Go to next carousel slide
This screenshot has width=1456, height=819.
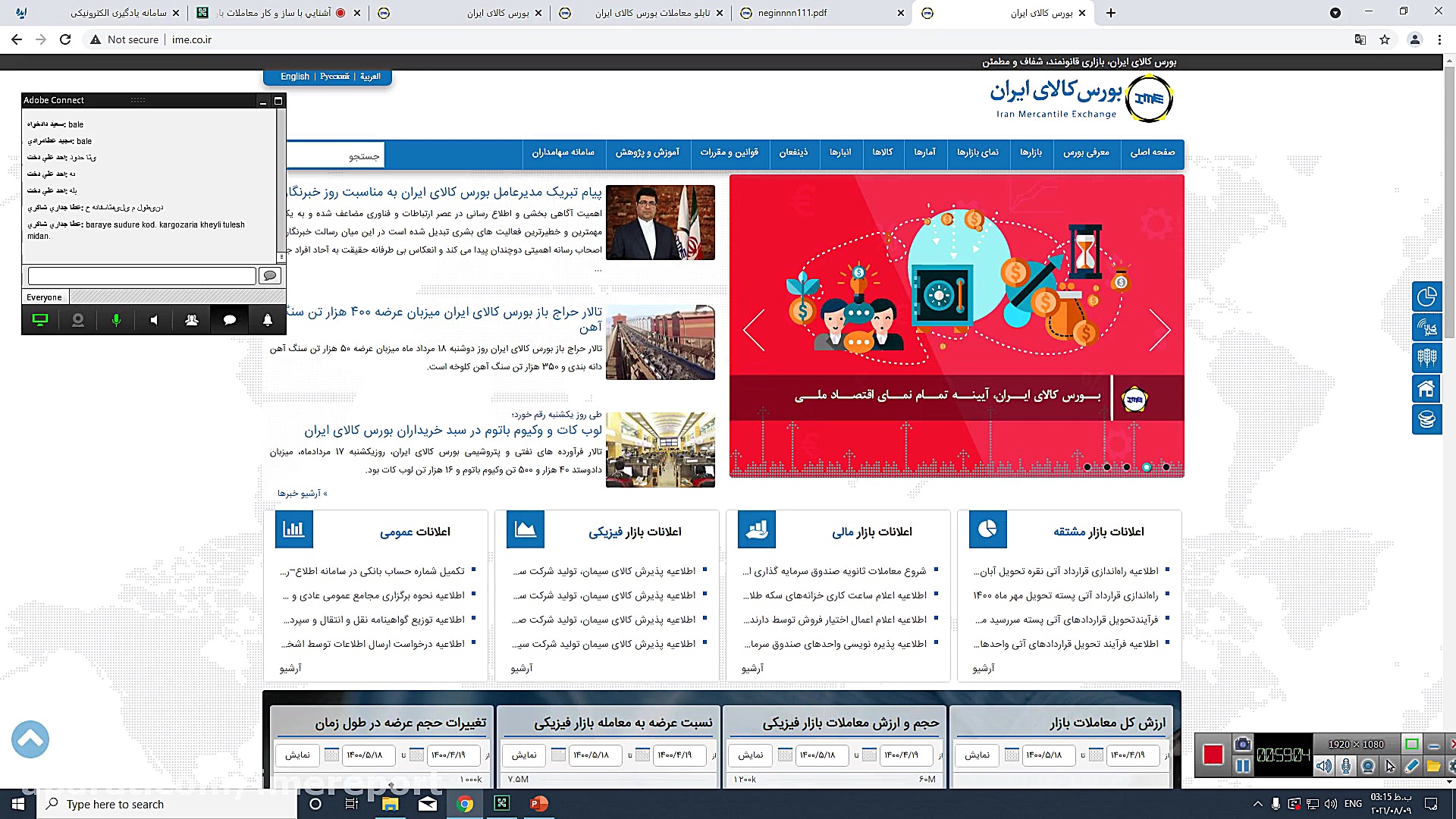pos(1159,330)
